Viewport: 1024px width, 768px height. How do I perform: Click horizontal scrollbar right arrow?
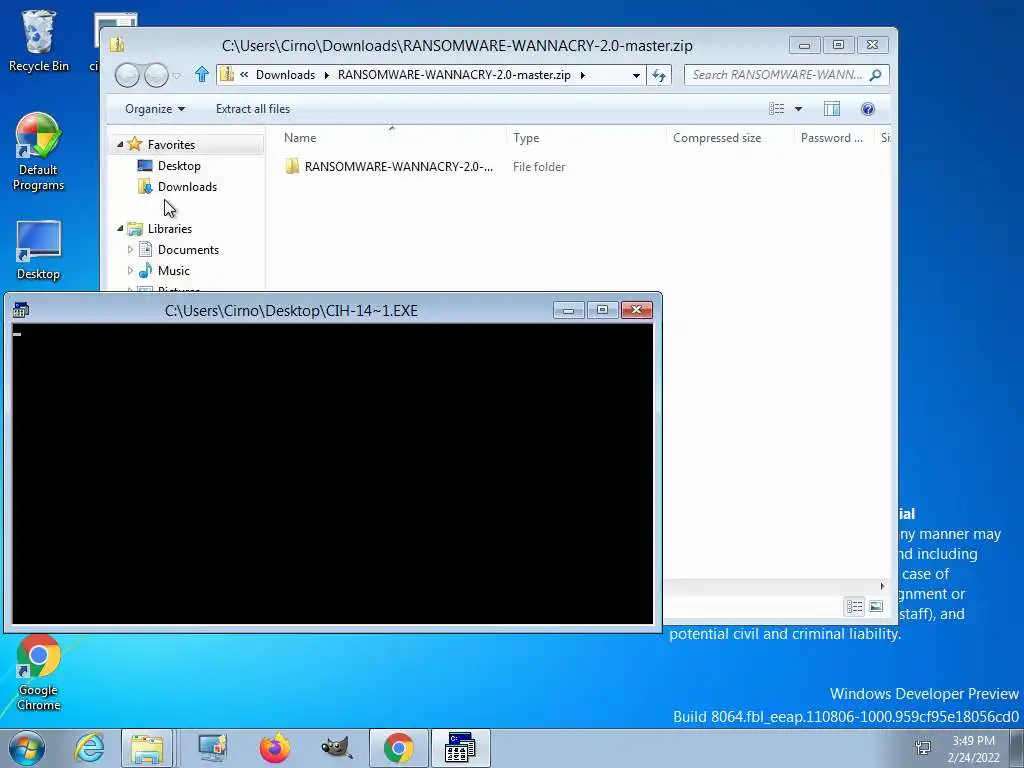coord(882,586)
